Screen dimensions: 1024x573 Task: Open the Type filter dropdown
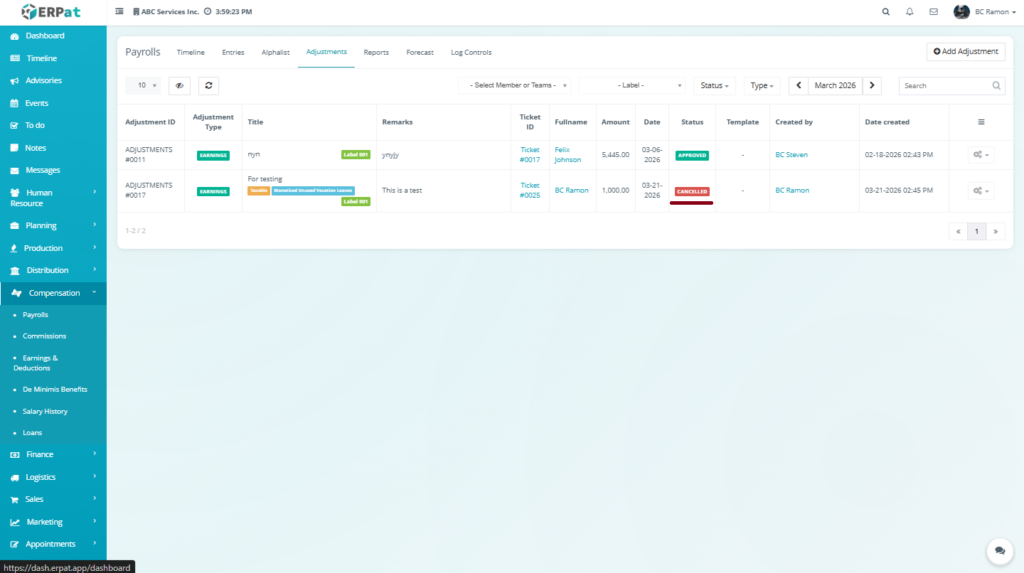click(762, 86)
